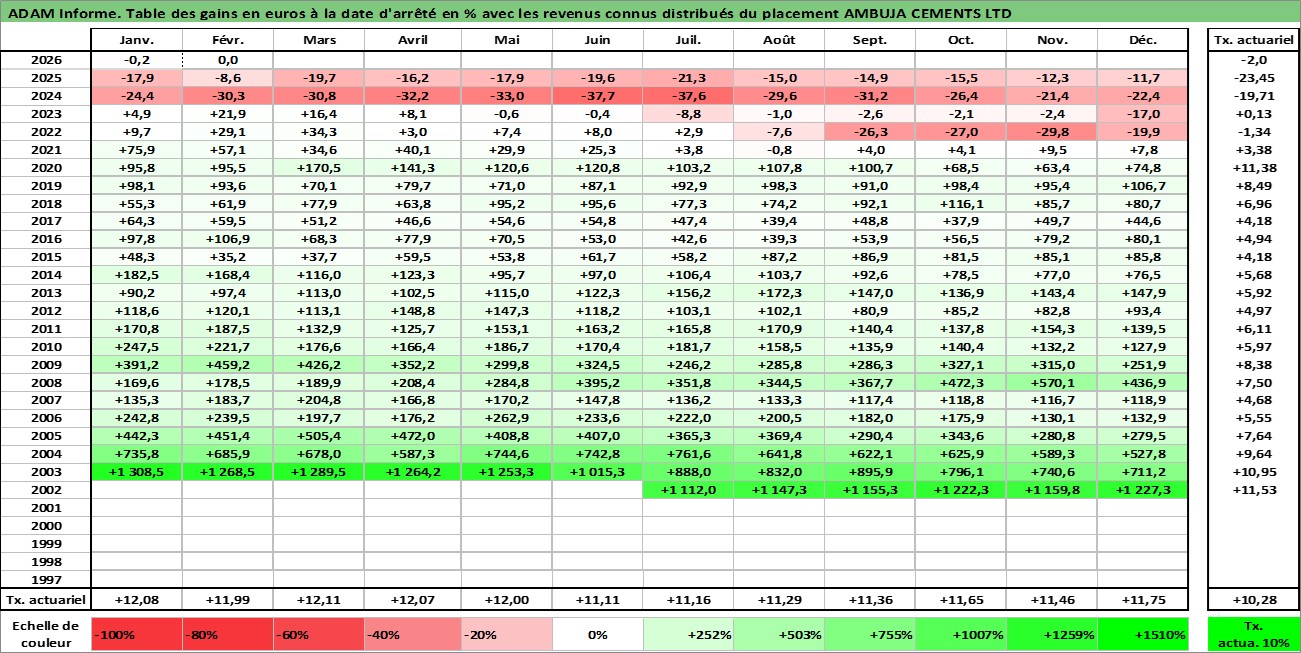Image resolution: width=1301 pixels, height=653 pixels.
Task: Select the '-2,0' actuarial rate for 2026
Action: [1254, 60]
